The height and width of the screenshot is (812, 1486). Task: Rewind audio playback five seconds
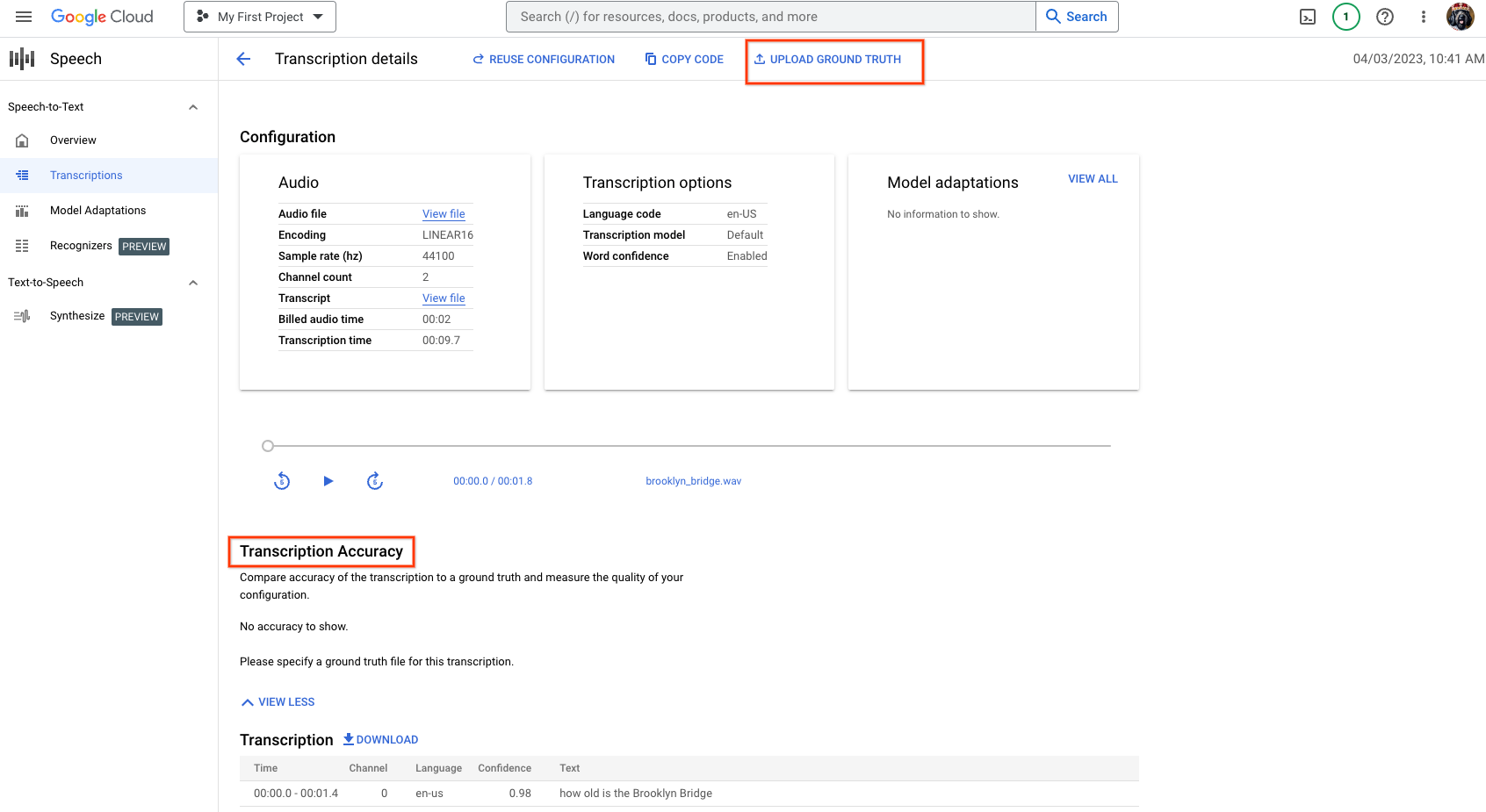click(281, 481)
